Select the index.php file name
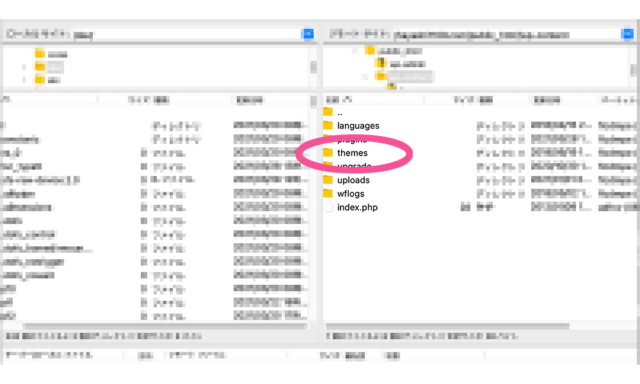Screen dimensions: 640x384 tap(357, 207)
